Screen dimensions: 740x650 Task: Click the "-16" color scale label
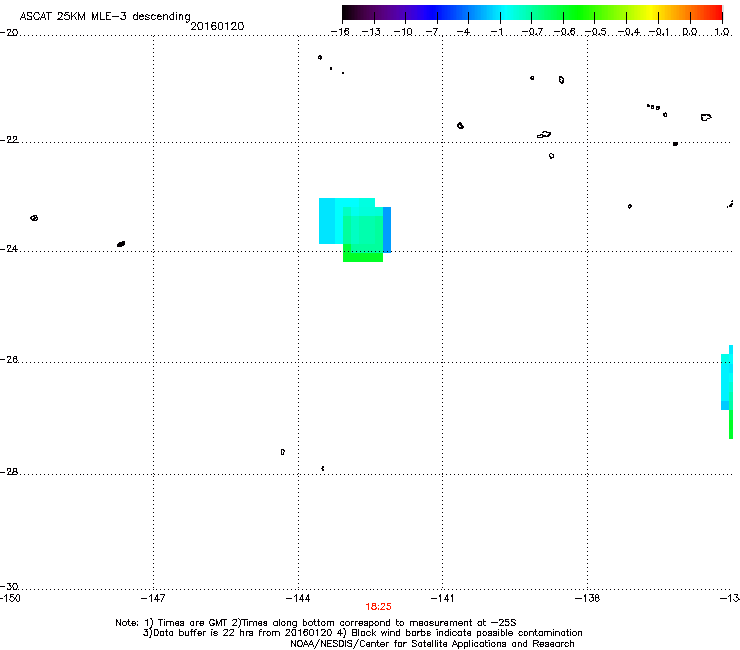click(x=340, y=32)
